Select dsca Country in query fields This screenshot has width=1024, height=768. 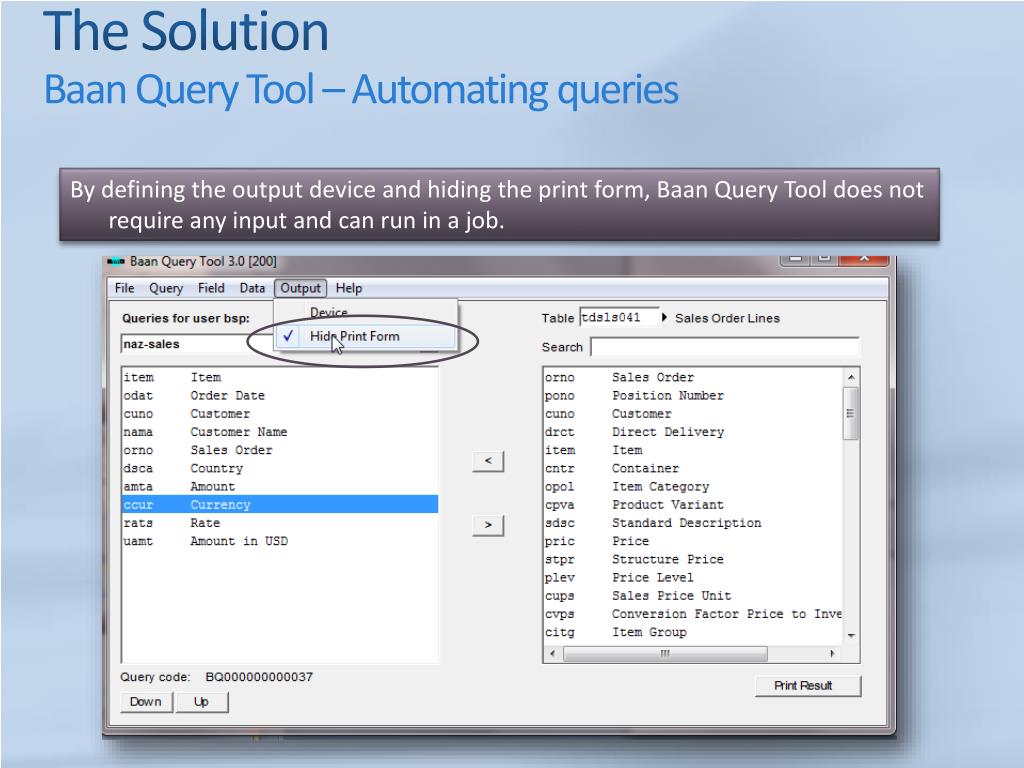coord(280,469)
